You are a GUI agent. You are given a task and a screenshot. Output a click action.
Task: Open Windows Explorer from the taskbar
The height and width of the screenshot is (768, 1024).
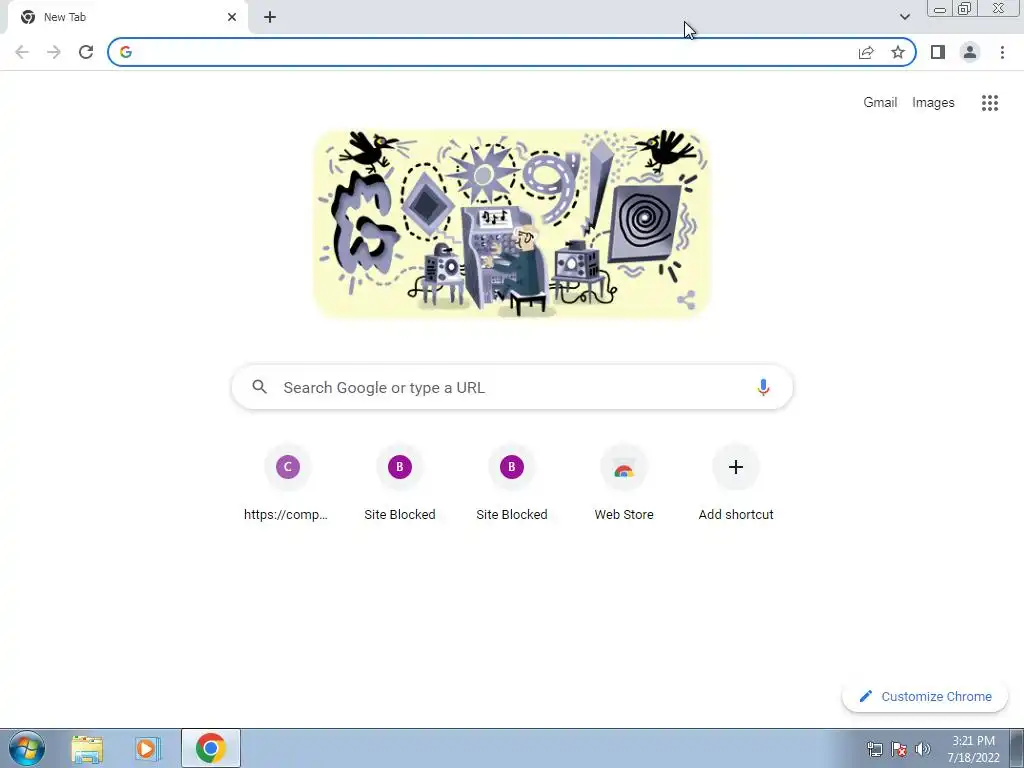coord(87,748)
